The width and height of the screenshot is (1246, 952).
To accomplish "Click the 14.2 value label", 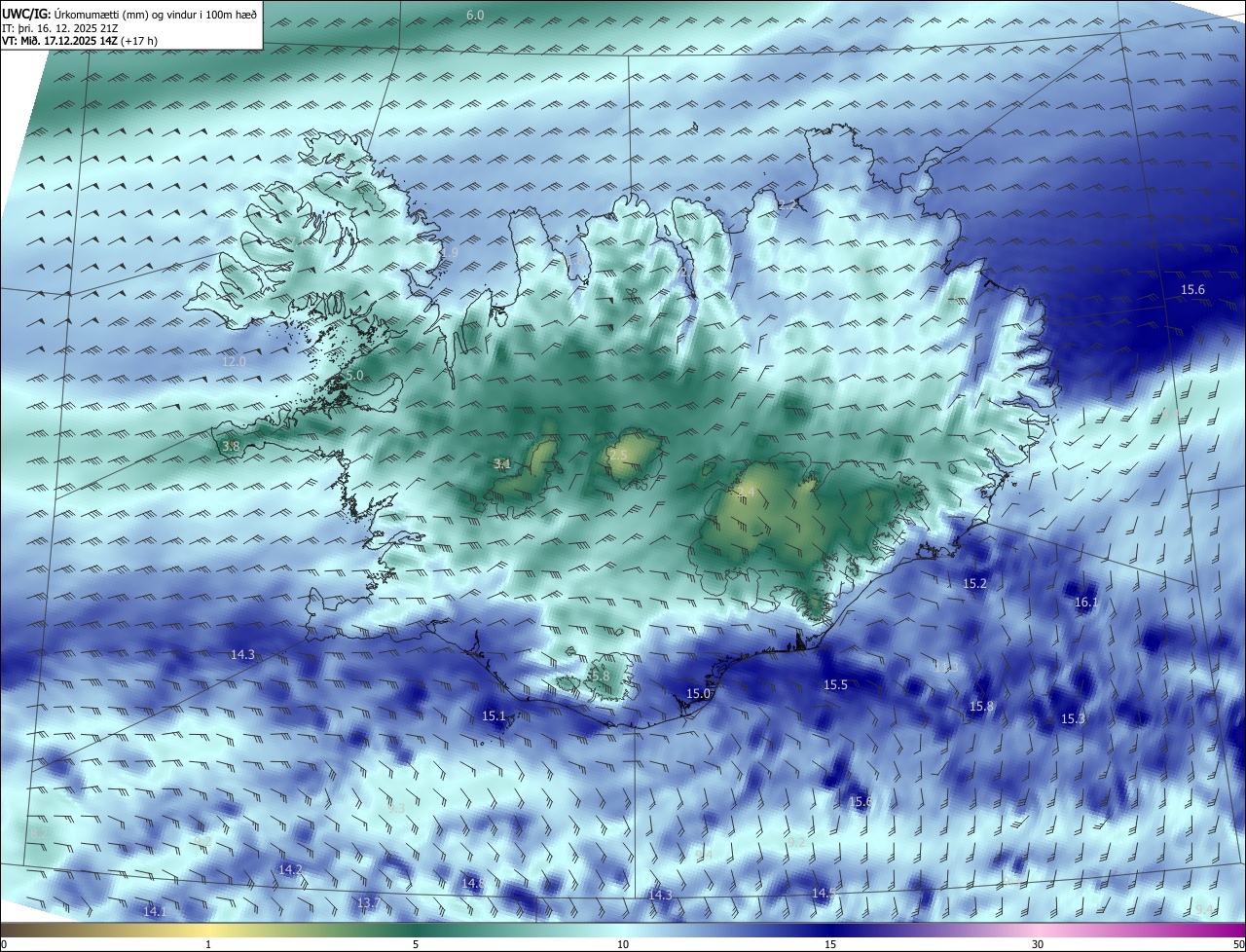I will tap(290, 869).
